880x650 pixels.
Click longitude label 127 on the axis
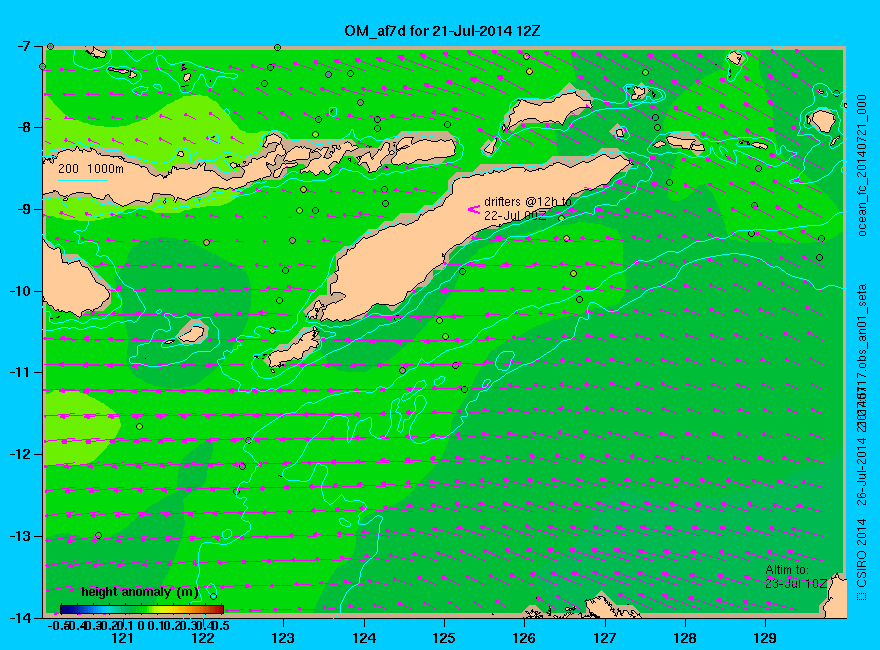pyautogui.click(x=604, y=638)
